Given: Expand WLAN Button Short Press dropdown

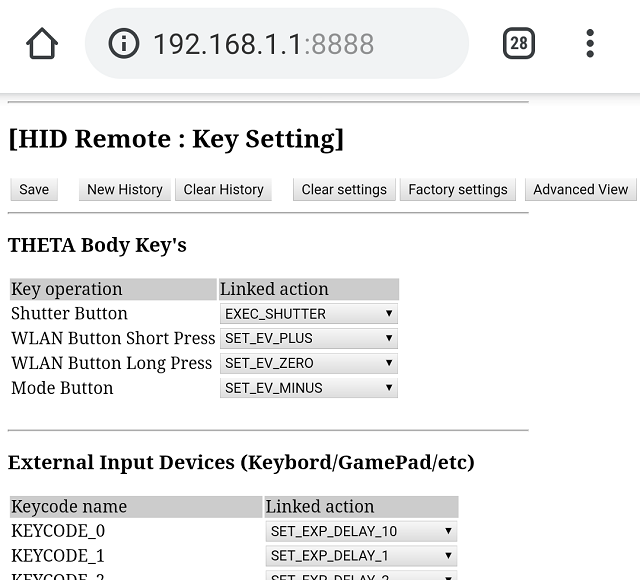Looking at the screenshot, I should pos(308,338).
